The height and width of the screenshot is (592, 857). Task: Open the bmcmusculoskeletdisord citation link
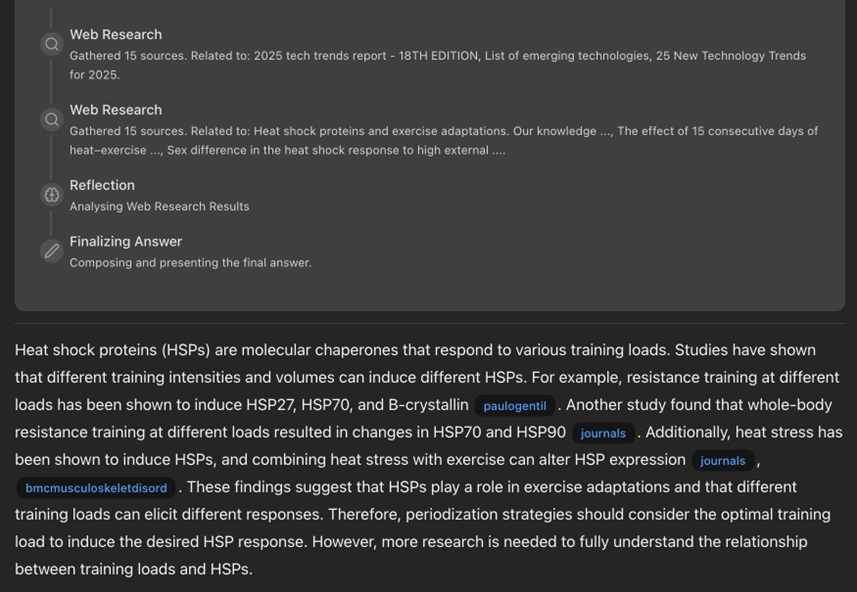tap(96, 488)
